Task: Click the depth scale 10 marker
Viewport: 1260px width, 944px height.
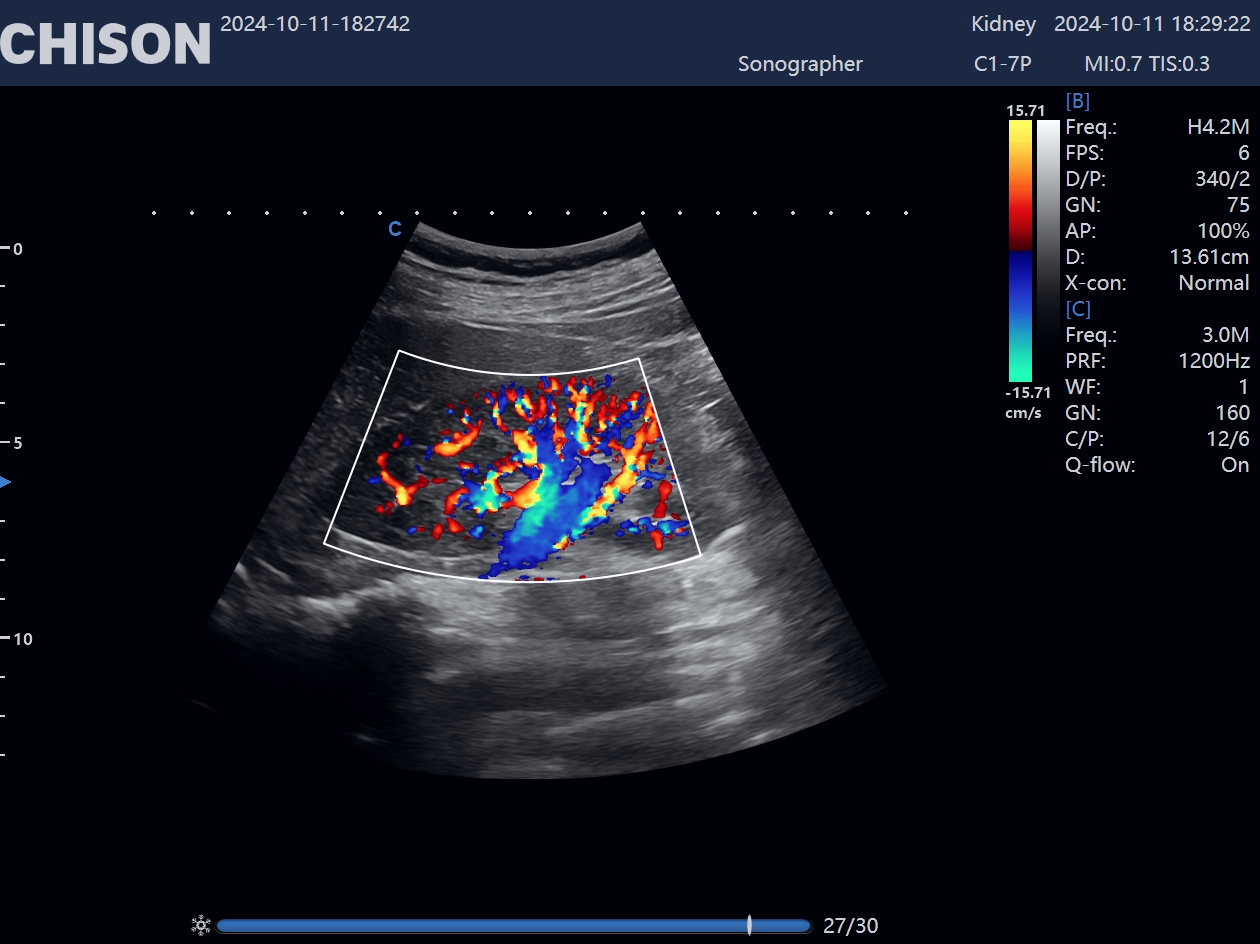Action: (x=22, y=639)
